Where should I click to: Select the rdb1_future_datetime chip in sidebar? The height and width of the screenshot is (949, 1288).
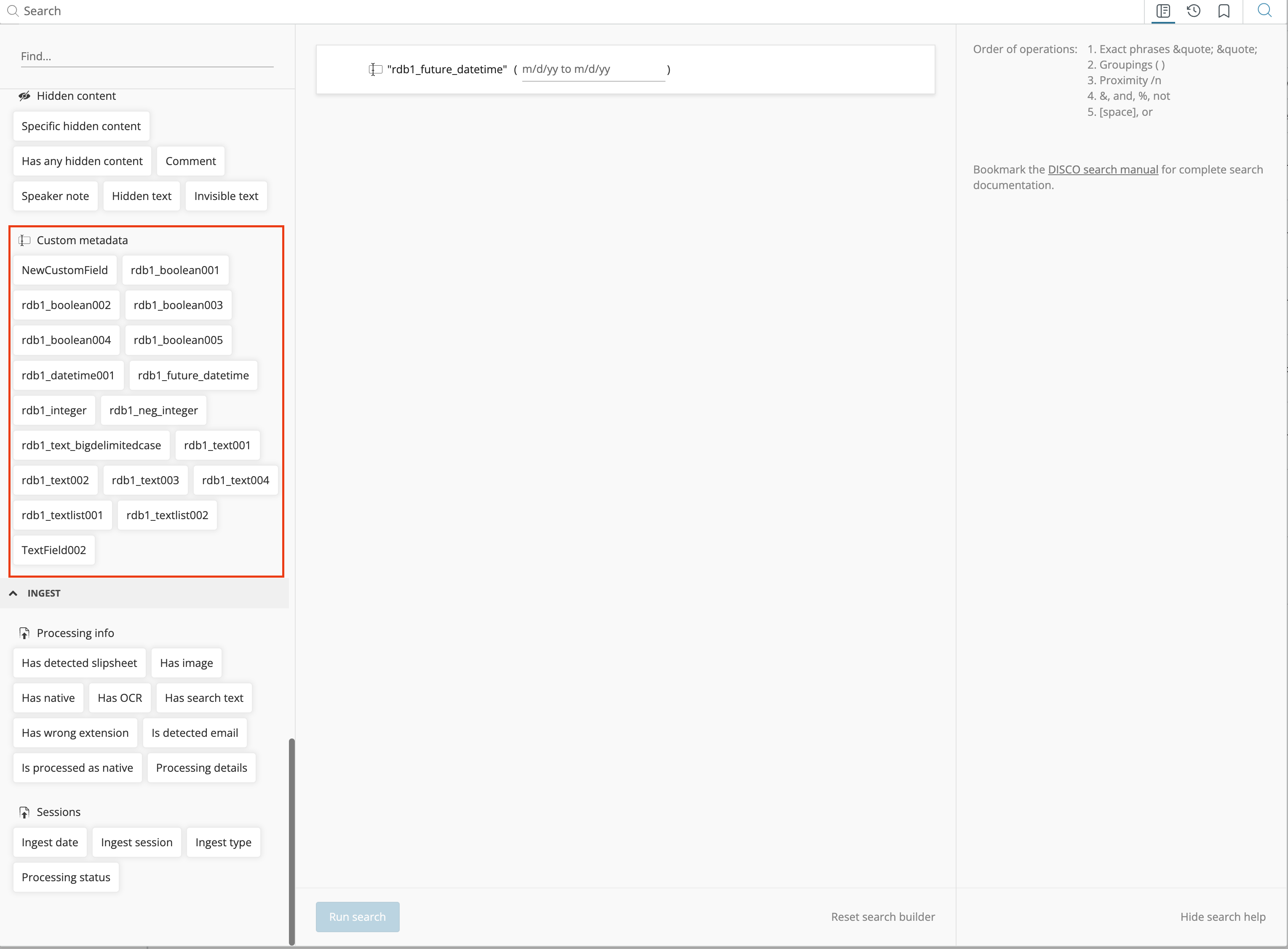point(193,375)
